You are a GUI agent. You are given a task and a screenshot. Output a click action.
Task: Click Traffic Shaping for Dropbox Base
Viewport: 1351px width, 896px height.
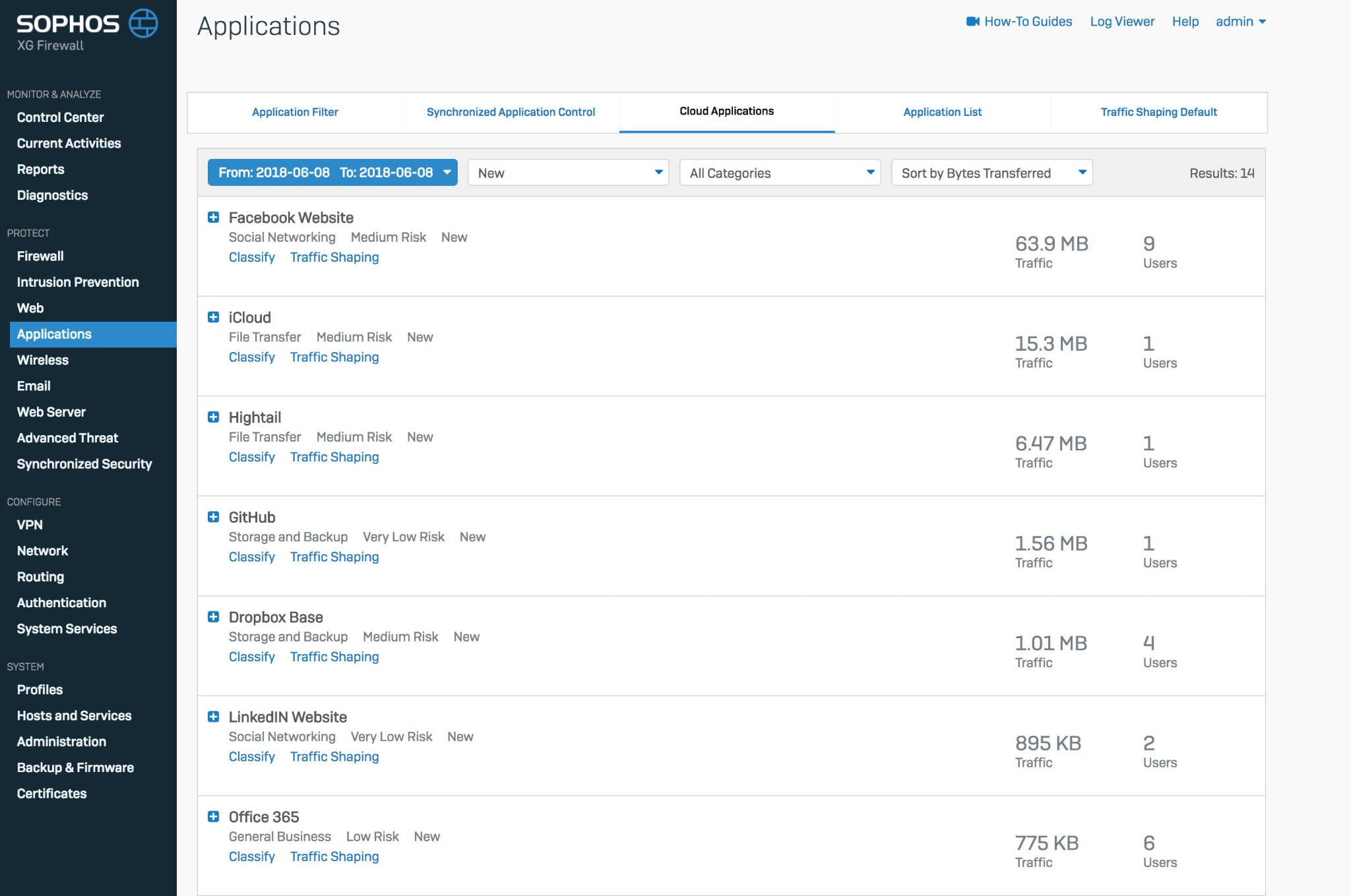point(334,657)
